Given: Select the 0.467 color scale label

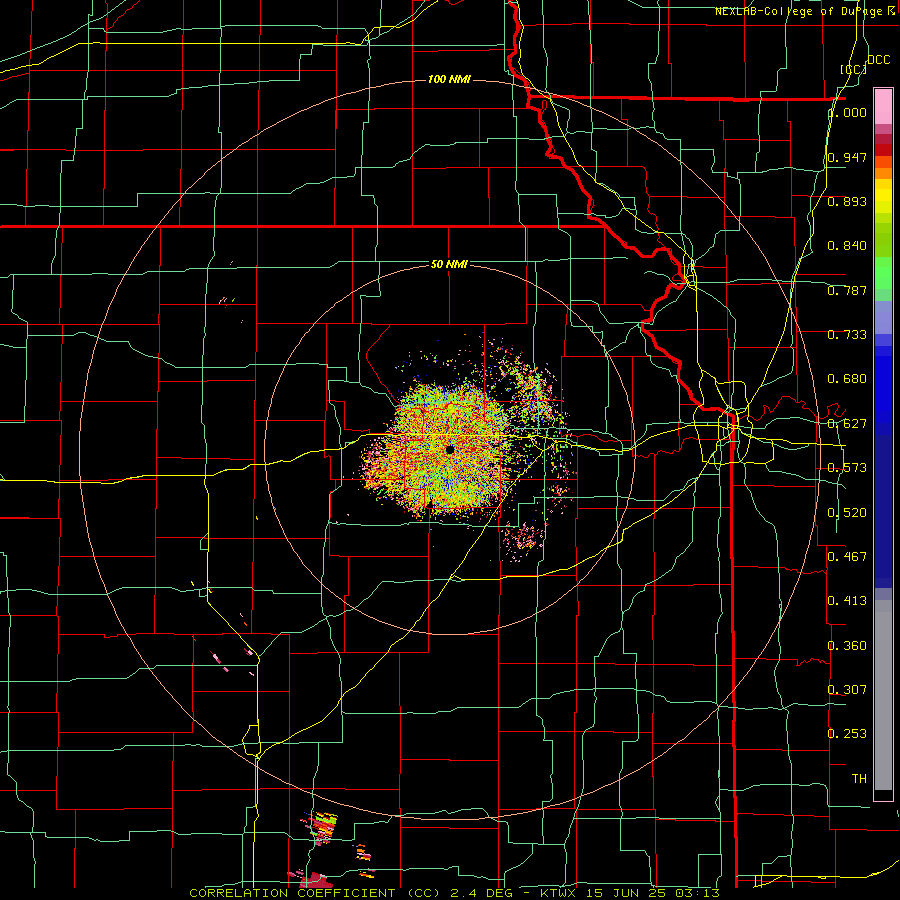Looking at the screenshot, I should pyautogui.click(x=847, y=557).
